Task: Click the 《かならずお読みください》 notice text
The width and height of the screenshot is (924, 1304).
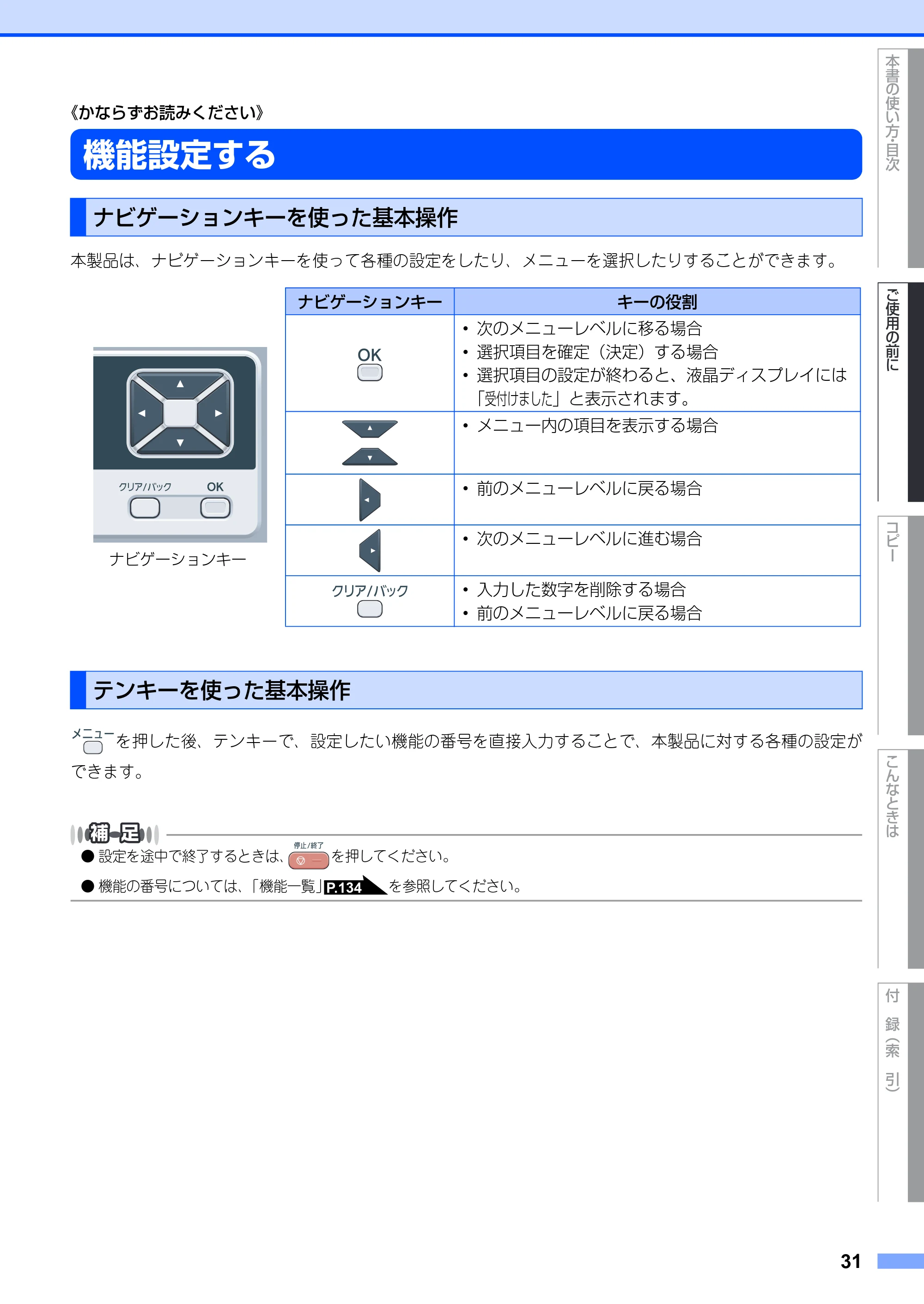Action: (x=167, y=112)
